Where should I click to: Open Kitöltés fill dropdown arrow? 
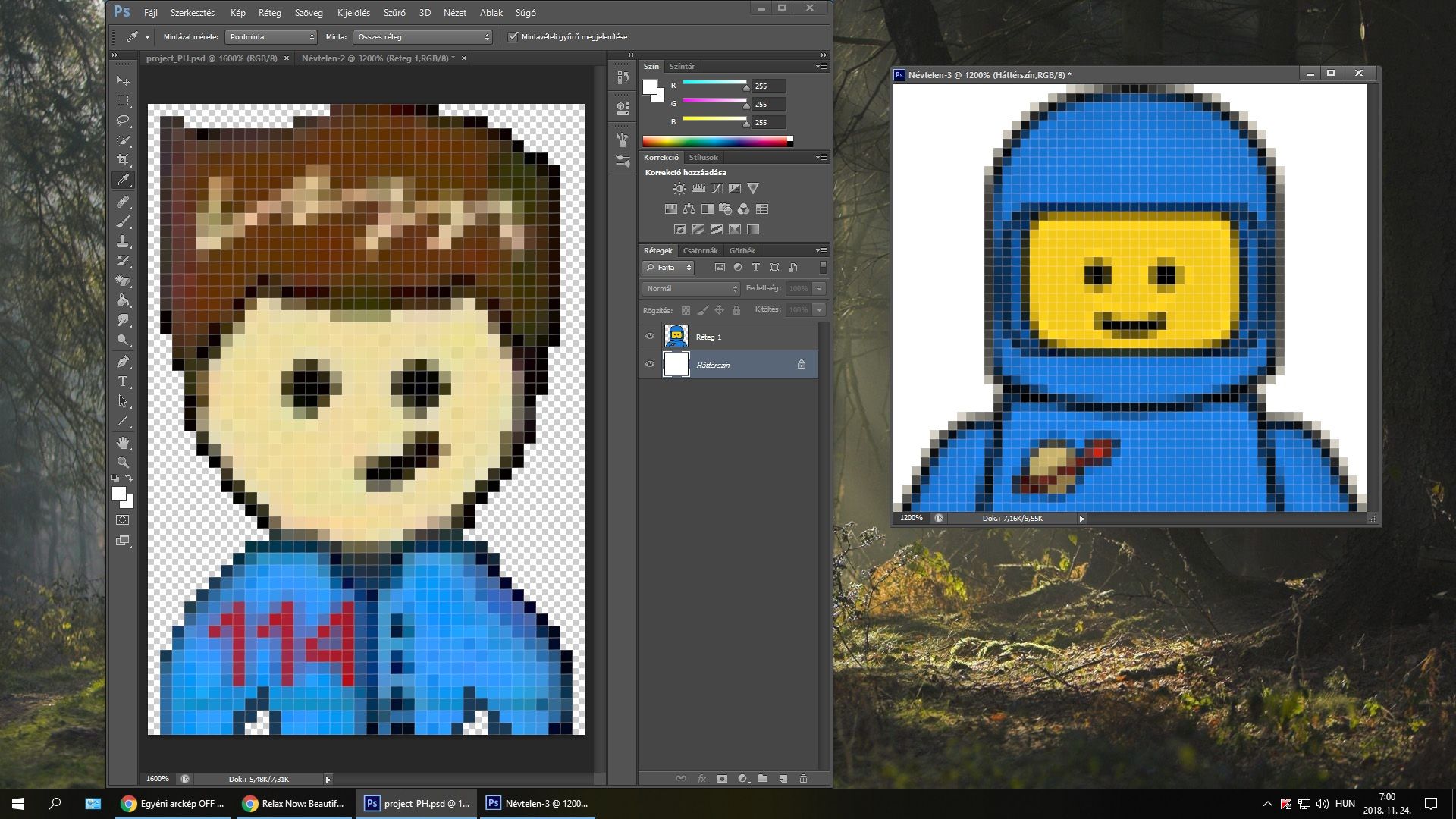point(819,310)
